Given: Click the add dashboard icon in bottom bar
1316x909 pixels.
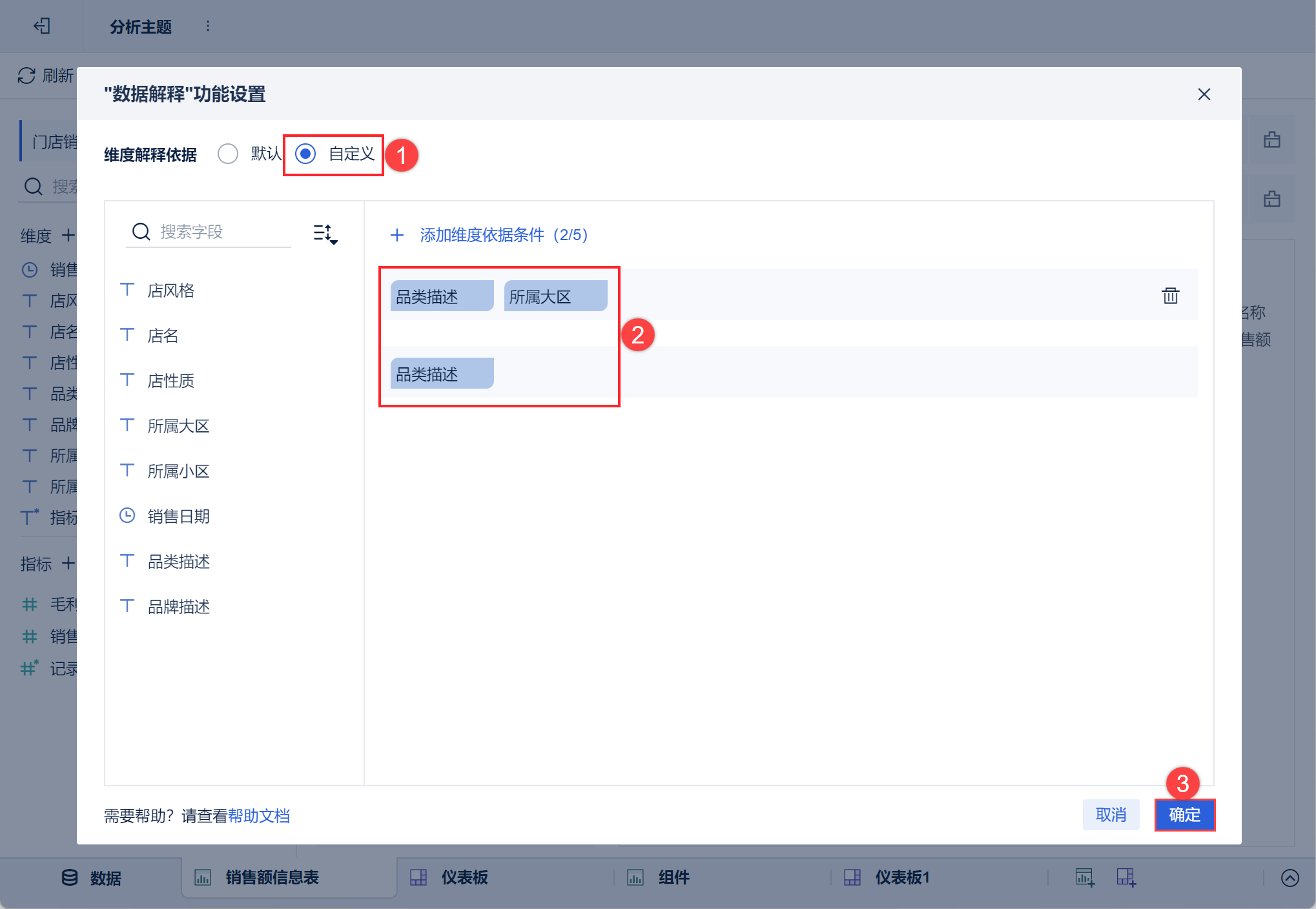Looking at the screenshot, I should [x=1126, y=877].
